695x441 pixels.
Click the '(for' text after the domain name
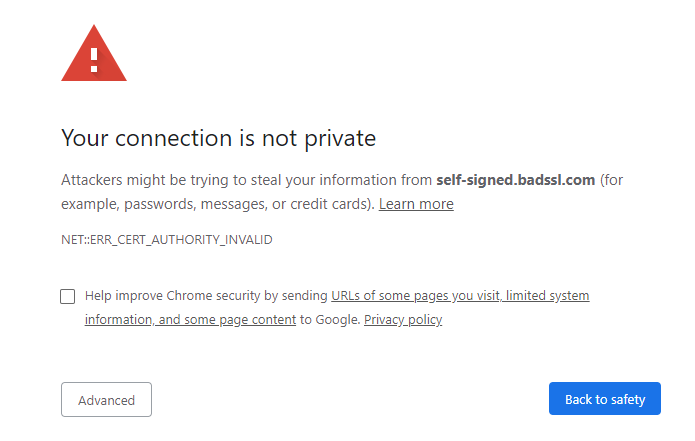point(611,180)
